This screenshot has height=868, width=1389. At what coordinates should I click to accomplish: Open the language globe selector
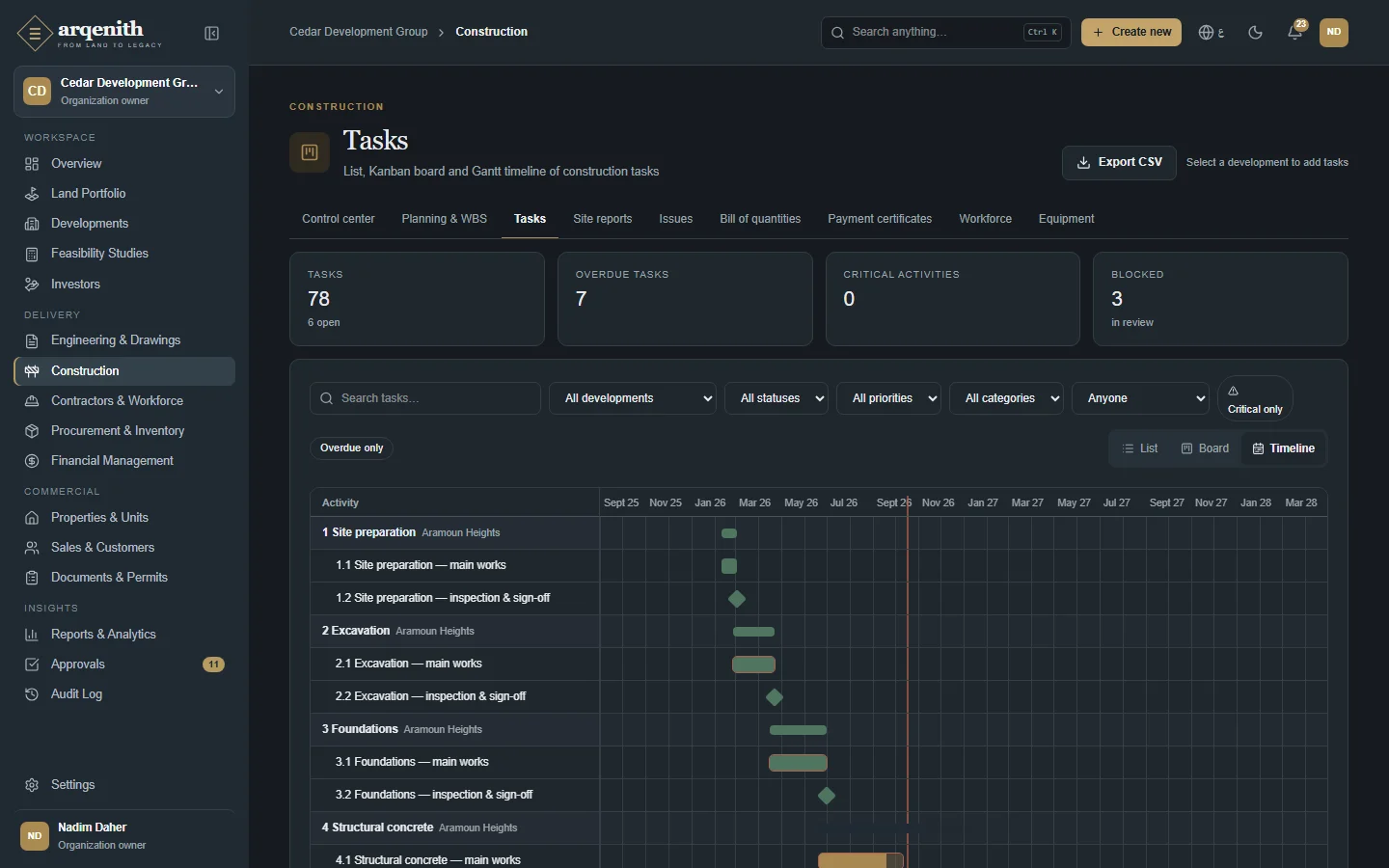pos(1212,33)
